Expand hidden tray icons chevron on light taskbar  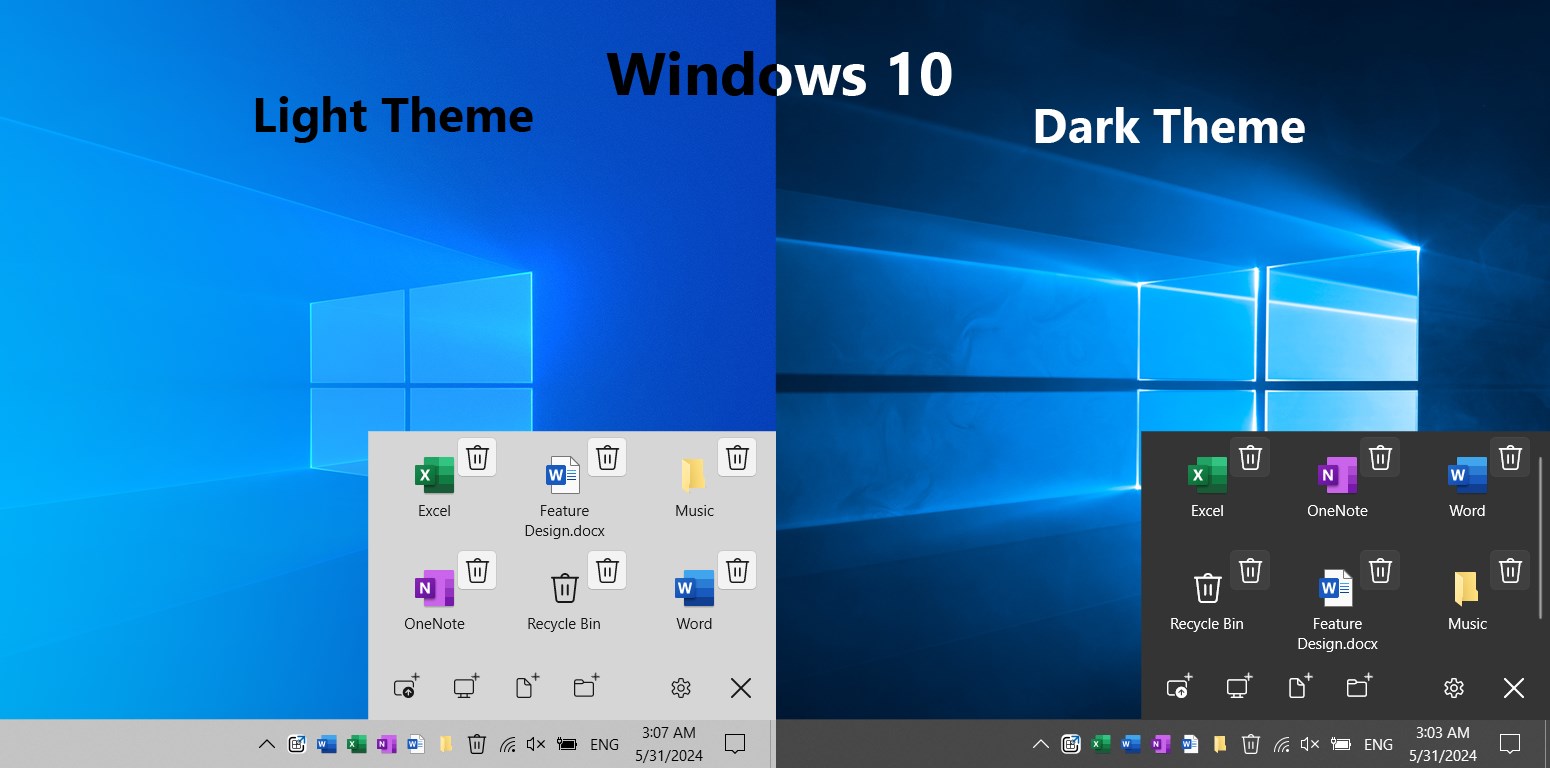(x=267, y=744)
